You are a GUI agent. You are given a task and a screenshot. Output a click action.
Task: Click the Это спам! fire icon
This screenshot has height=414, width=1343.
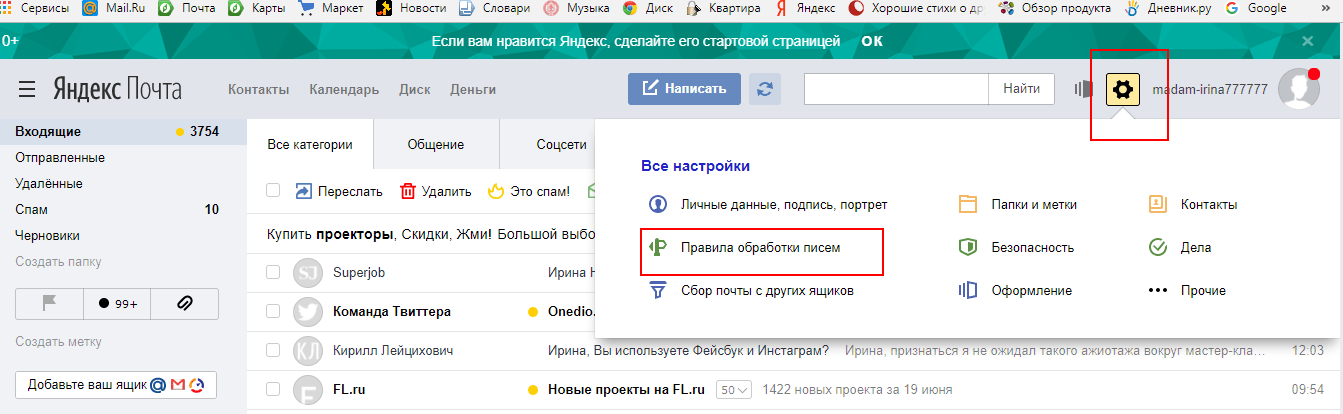tap(496, 191)
